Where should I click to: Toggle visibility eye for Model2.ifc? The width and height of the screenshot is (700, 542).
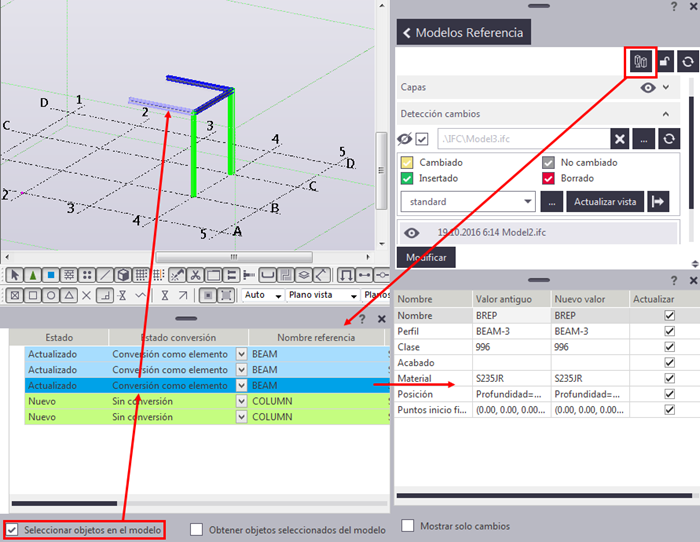[x=410, y=232]
